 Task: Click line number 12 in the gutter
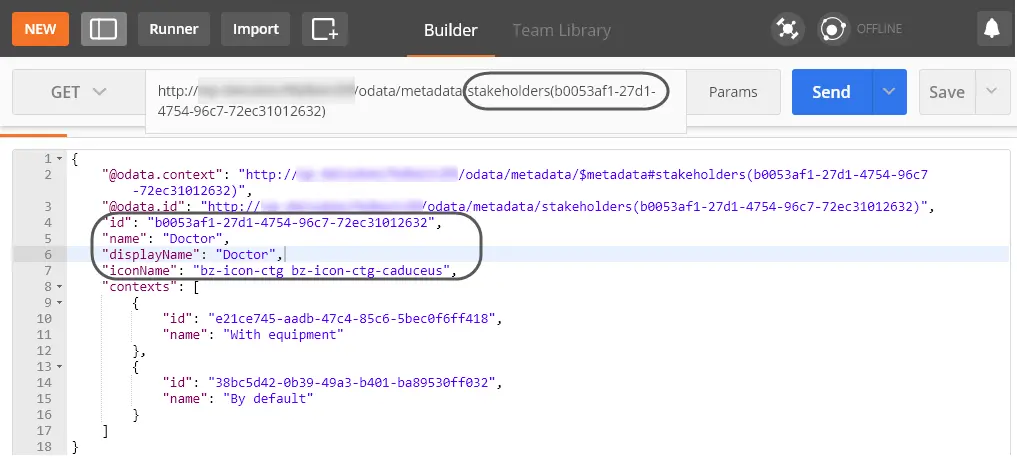click(x=43, y=351)
